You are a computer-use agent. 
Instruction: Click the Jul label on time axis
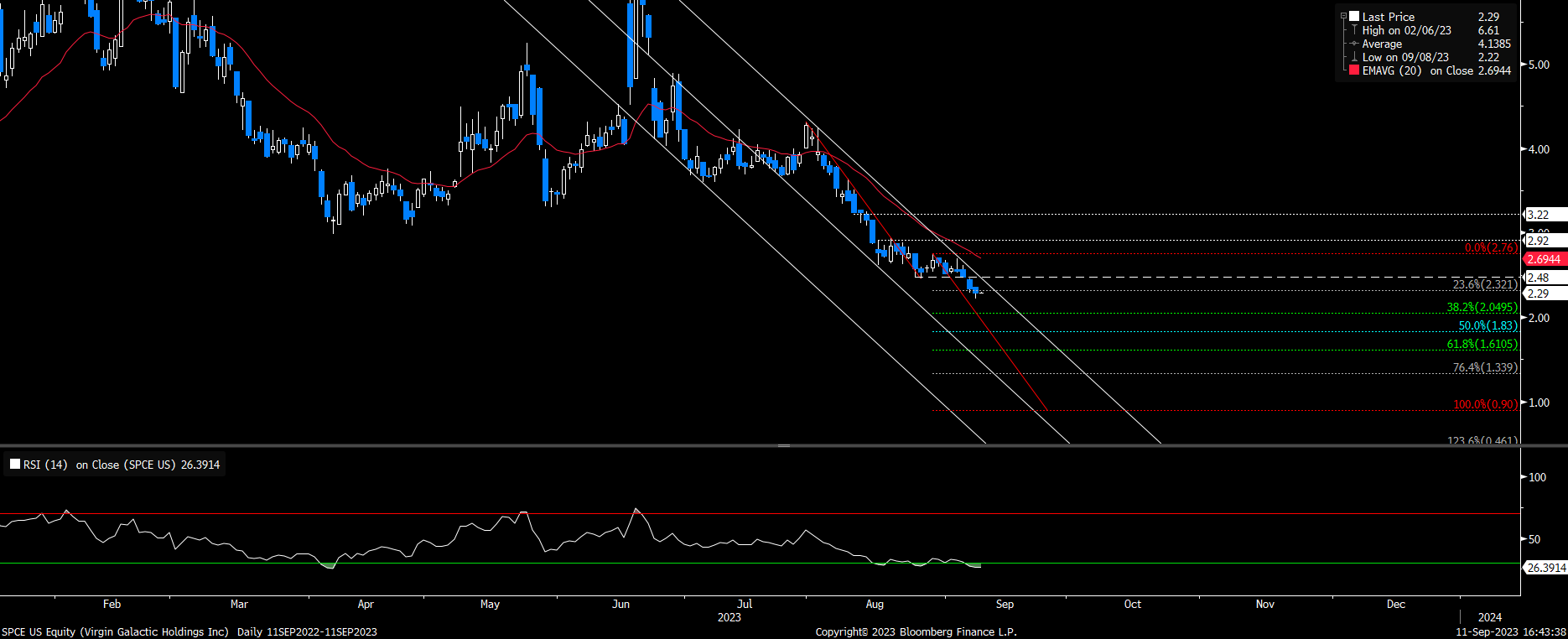pos(745,604)
